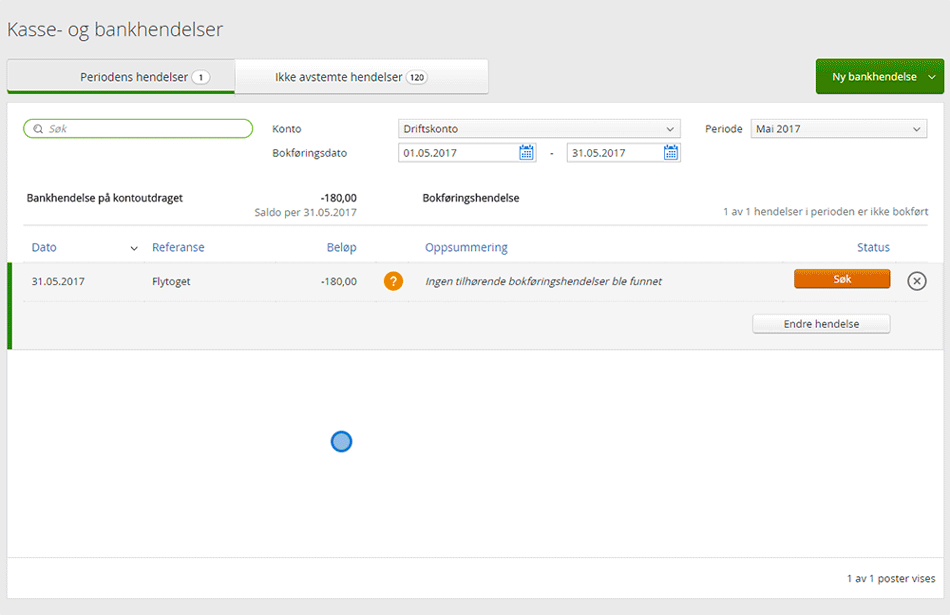Screen dimensions: 950x615
Task: Switch to Ikke avstemte hendelser tab
Action: point(362,77)
